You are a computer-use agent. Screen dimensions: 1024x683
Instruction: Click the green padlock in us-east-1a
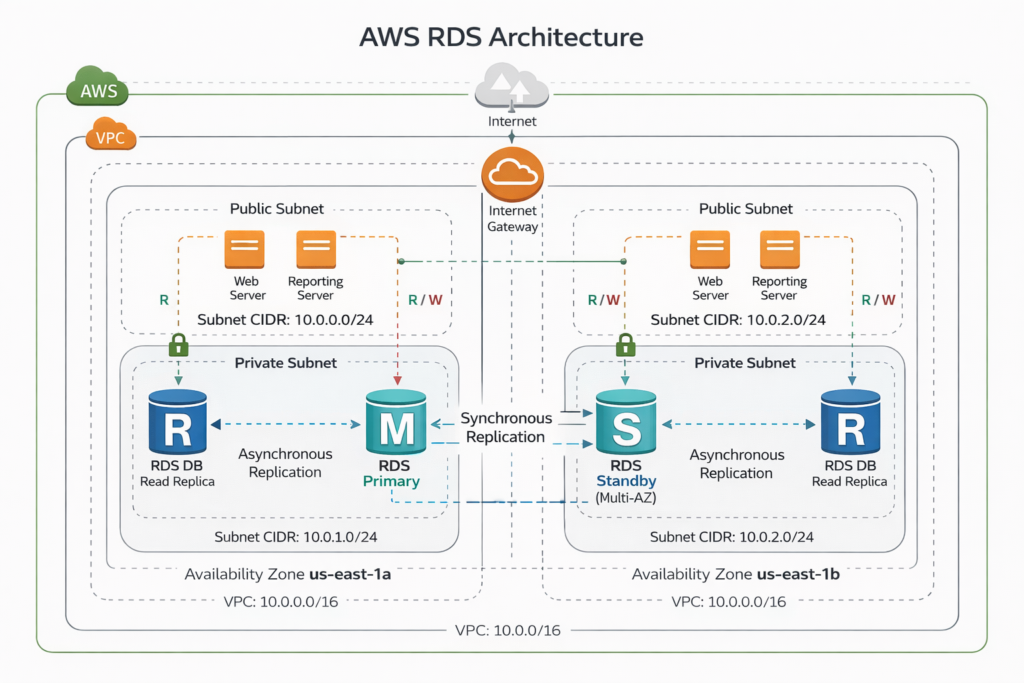pyautogui.click(x=179, y=346)
